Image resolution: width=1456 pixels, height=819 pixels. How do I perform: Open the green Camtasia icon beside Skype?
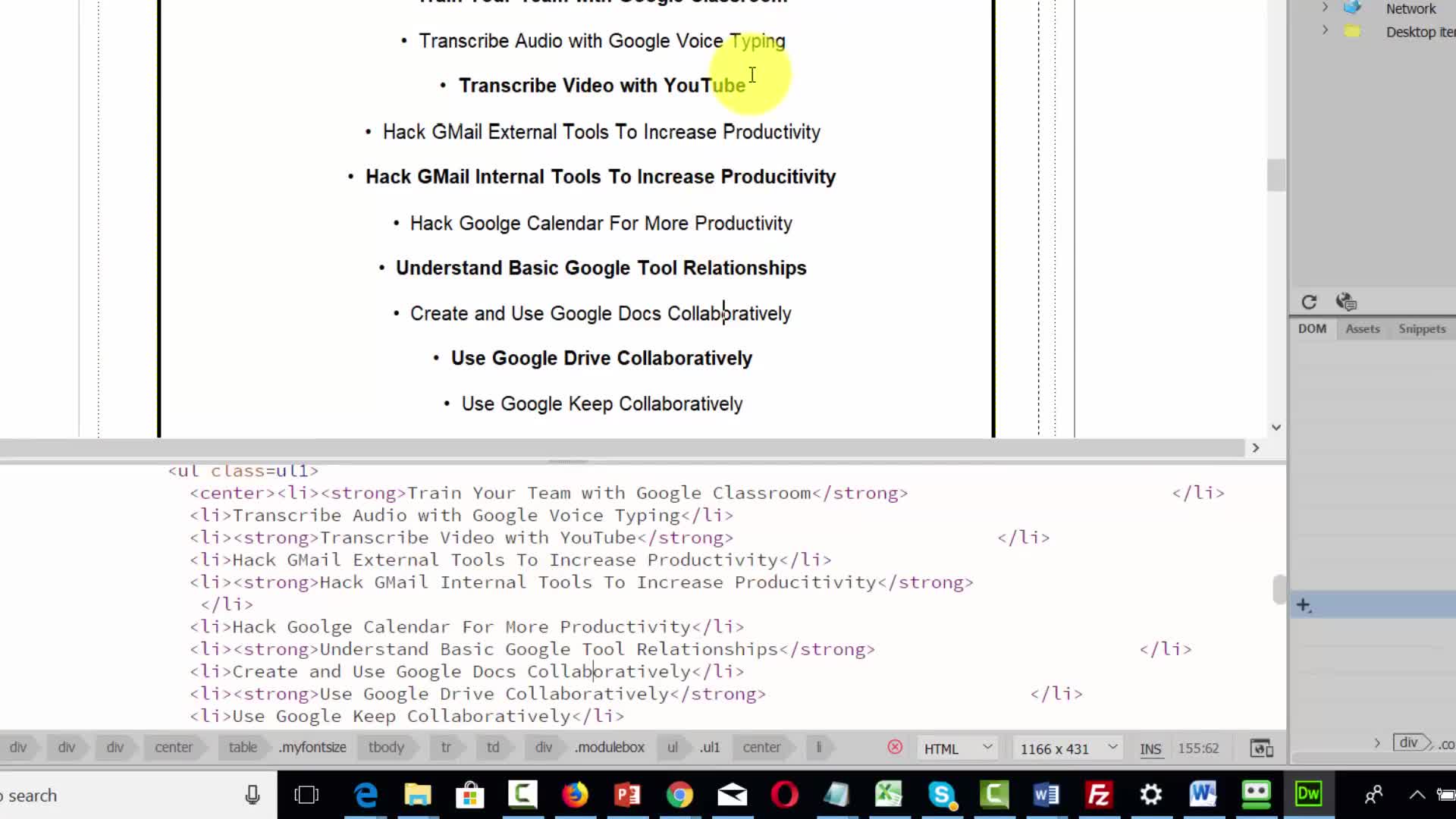994,795
